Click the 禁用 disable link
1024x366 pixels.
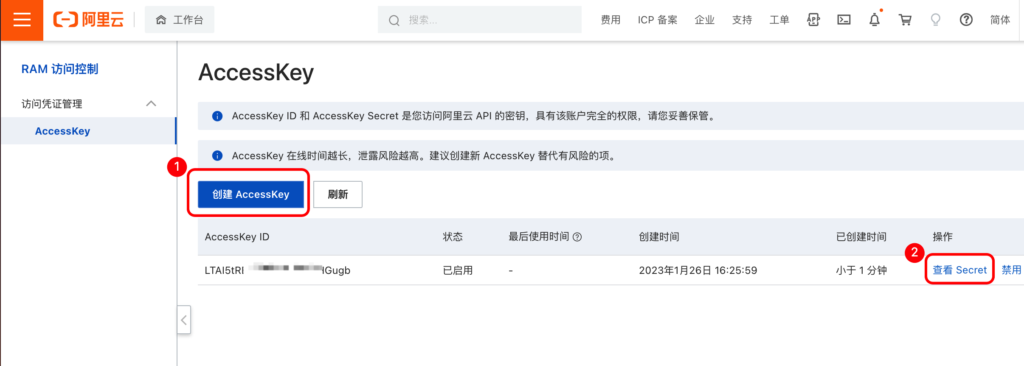[x=1012, y=269]
